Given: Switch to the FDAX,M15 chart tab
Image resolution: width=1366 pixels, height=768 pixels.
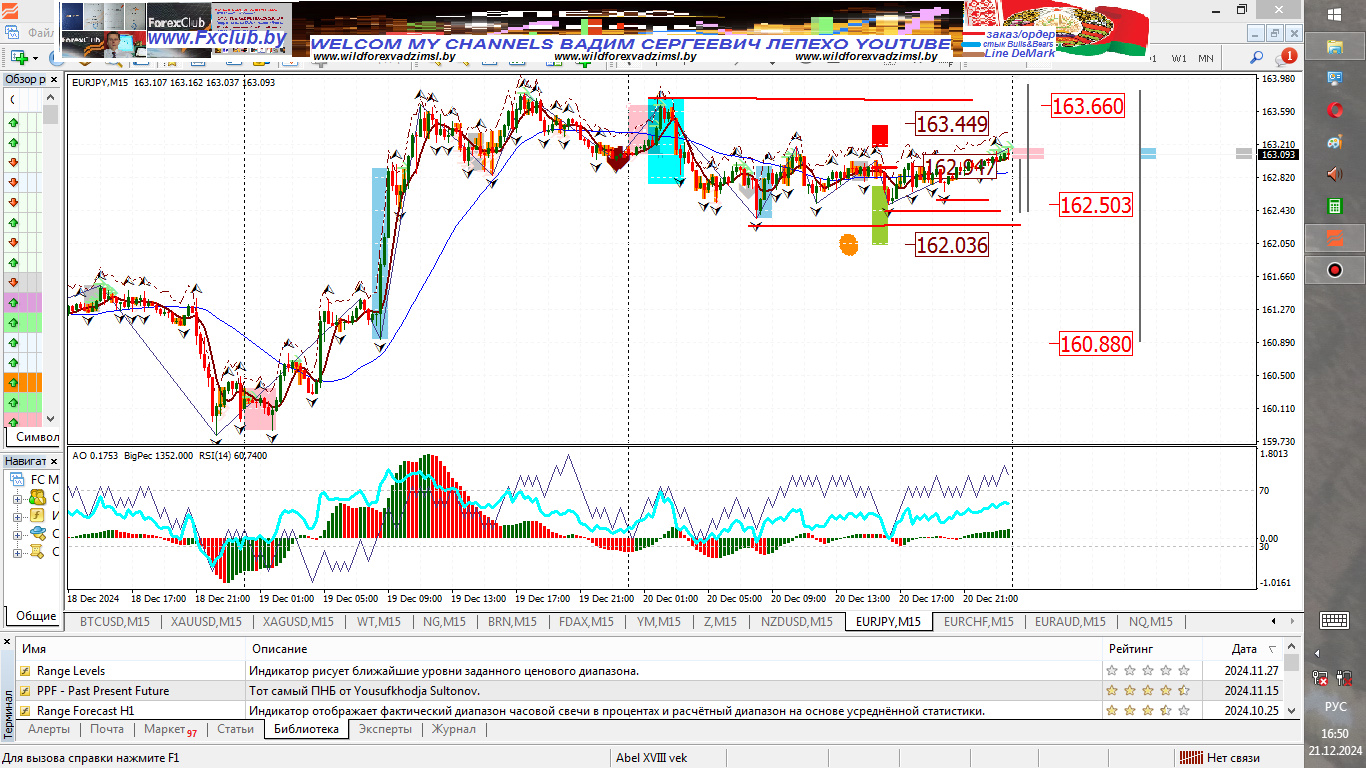Looking at the screenshot, I should (586, 622).
